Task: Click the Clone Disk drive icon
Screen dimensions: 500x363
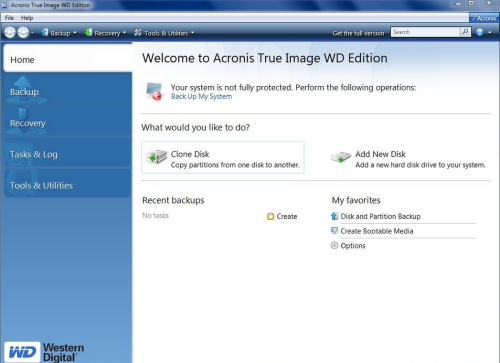Action: tap(156, 156)
